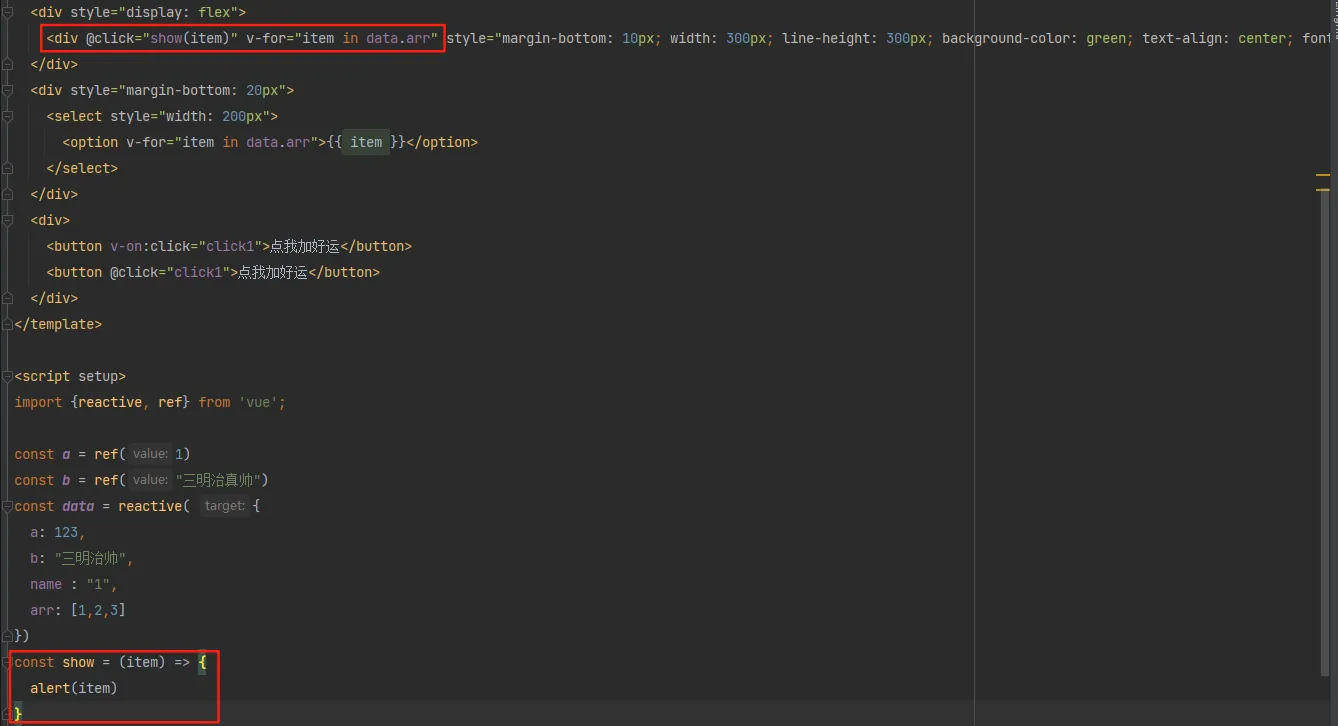Click the fold marker beside the closing })
The image size is (1338, 726).
[x=7, y=636]
